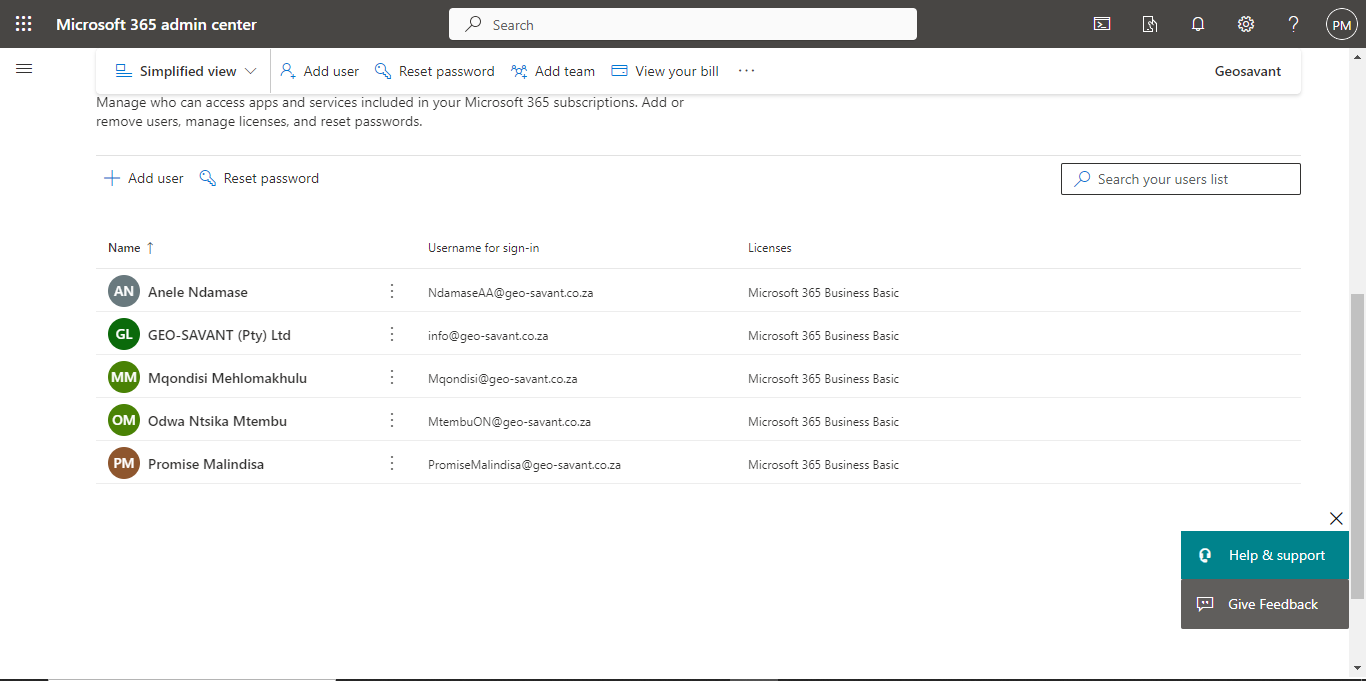Click Add user above the users list

tap(144, 178)
